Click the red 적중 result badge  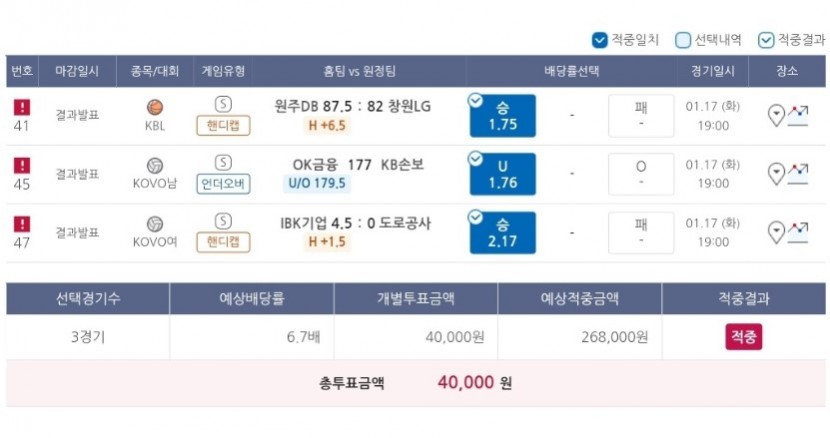click(743, 336)
